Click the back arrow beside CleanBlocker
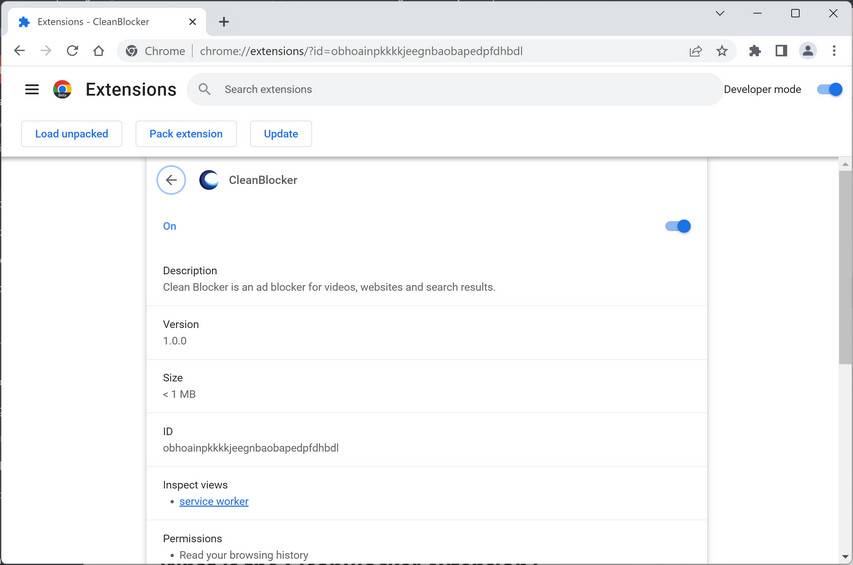The height and width of the screenshot is (565, 853). (171, 180)
